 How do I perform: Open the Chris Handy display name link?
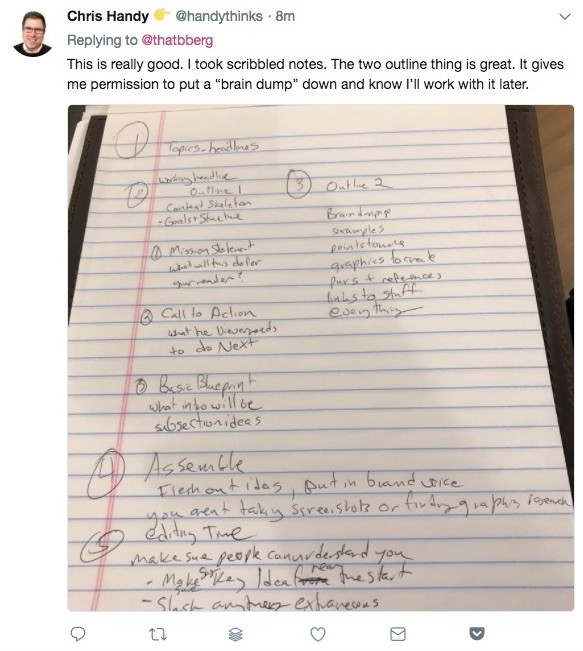(x=108, y=16)
